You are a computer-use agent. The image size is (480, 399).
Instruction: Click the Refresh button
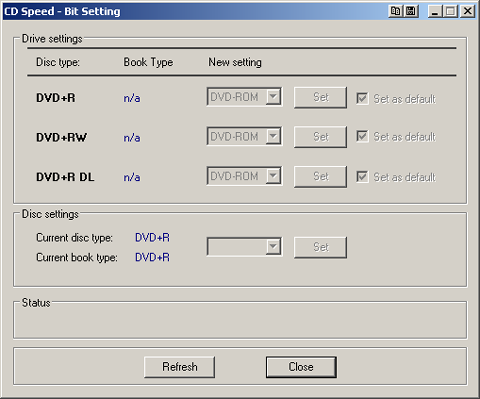pyautogui.click(x=179, y=367)
